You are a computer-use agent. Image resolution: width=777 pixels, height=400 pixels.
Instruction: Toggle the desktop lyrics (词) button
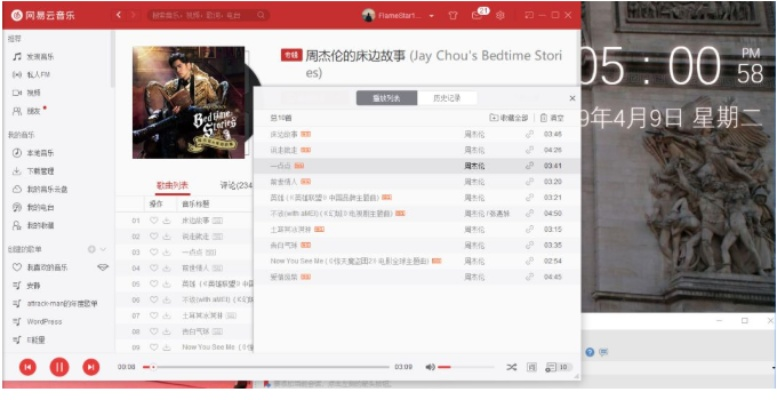coord(531,367)
